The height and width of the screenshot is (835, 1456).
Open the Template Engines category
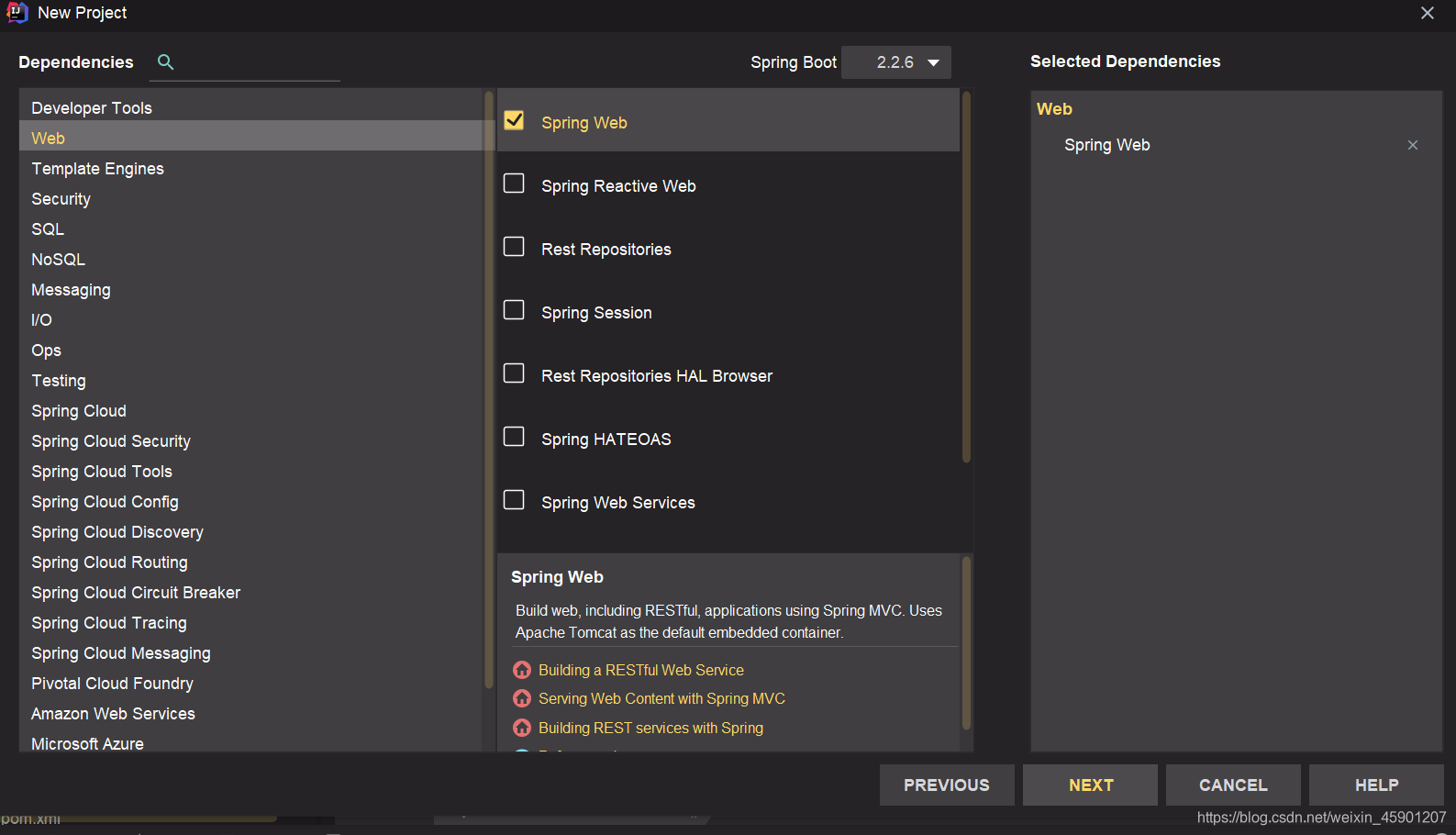click(251, 169)
